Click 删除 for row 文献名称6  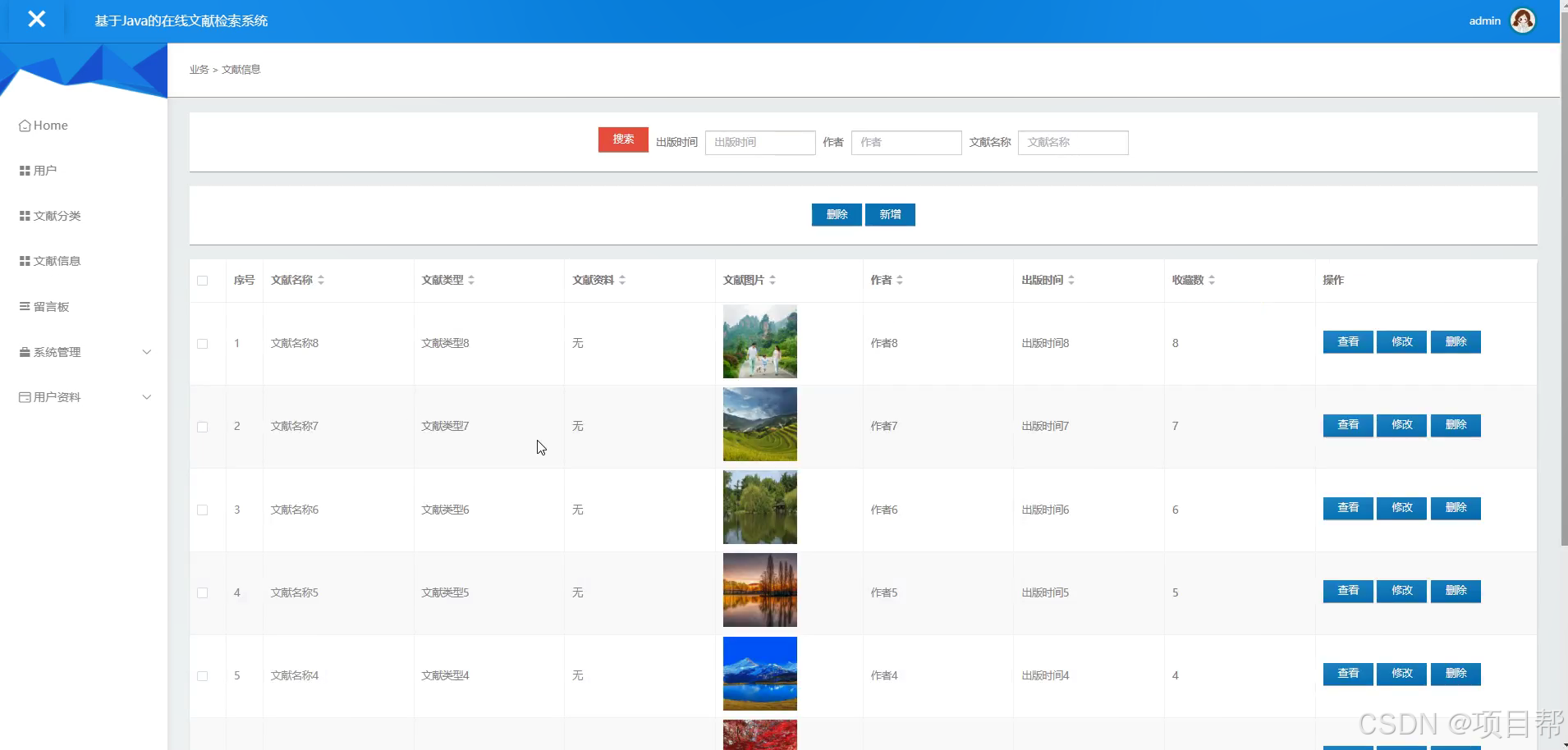click(1456, 507)
